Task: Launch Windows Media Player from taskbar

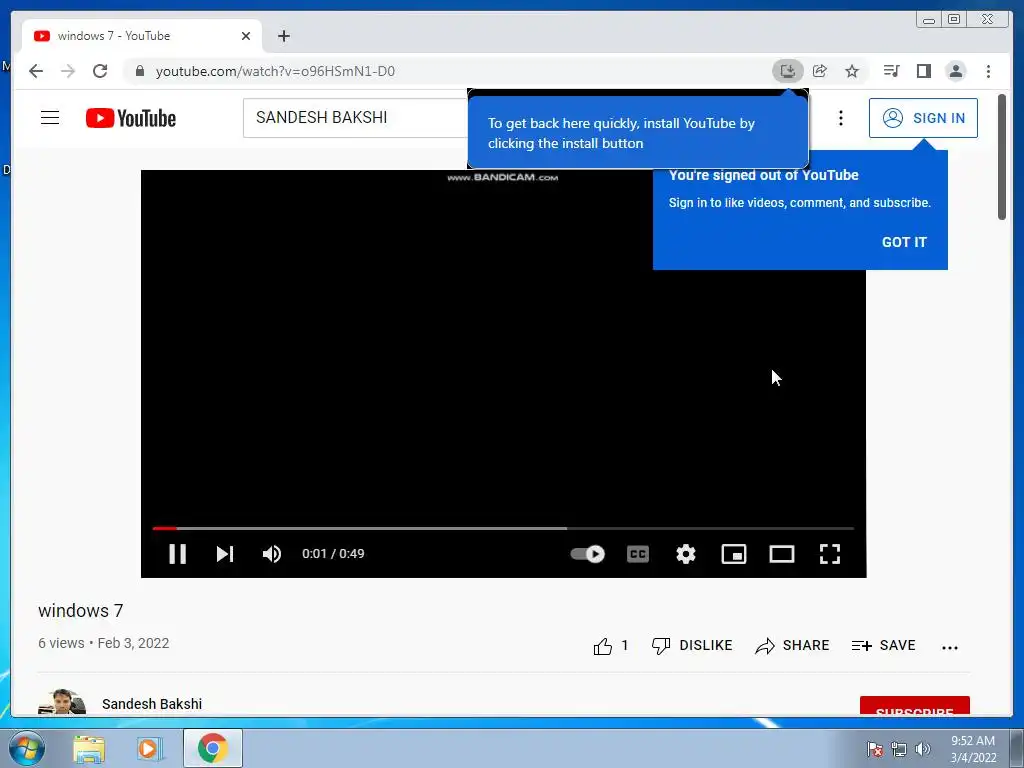Action: [x=148, y=748]
